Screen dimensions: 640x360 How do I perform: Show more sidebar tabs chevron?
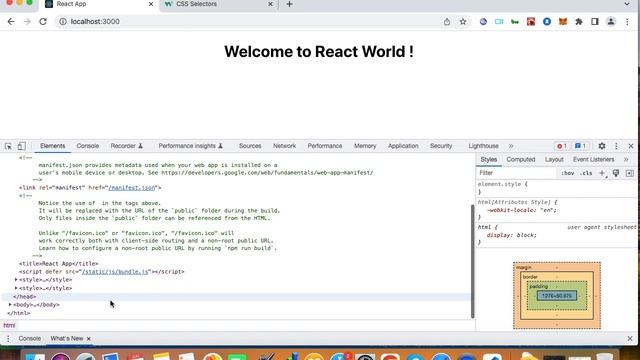click(x=626, y=160)
